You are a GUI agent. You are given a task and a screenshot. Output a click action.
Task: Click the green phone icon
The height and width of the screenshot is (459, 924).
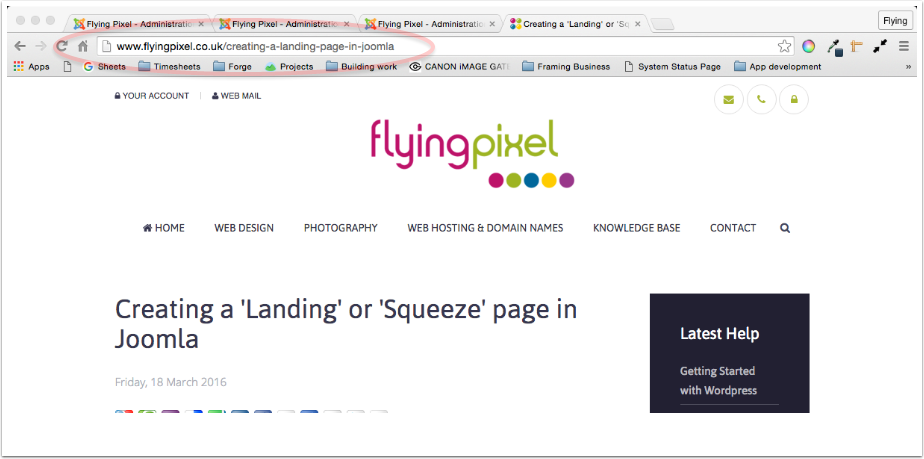click(x=761, y=100)
